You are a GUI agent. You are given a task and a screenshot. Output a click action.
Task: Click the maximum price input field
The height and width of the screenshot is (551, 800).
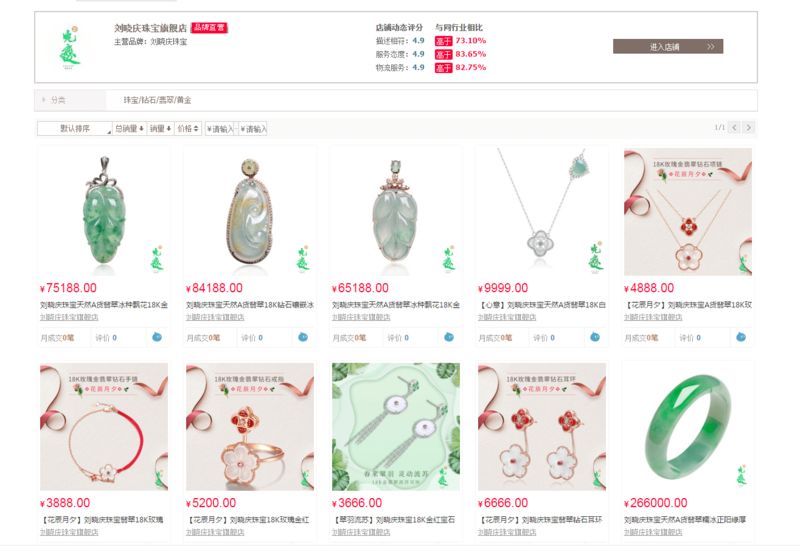[253, 129]
